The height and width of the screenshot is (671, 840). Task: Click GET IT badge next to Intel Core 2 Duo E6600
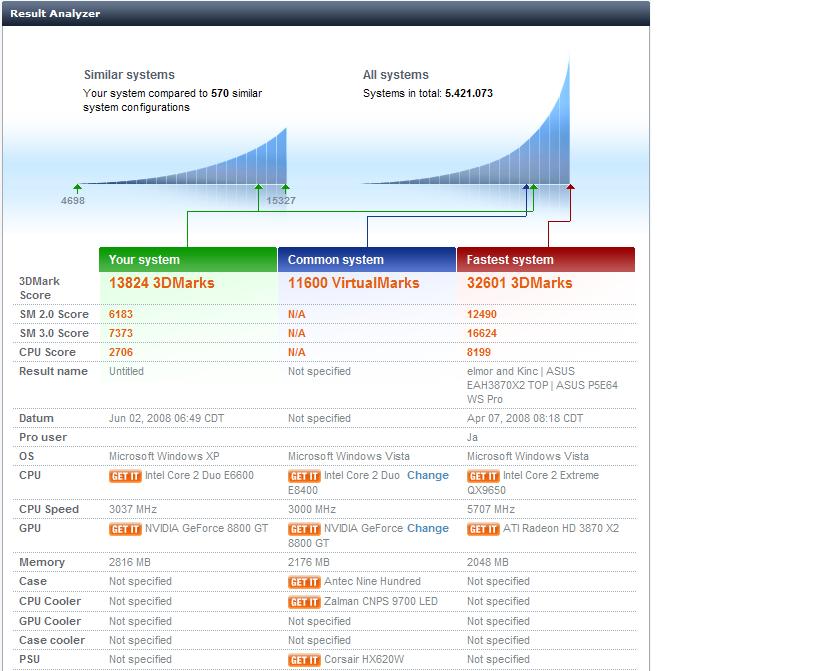[125, 476]
